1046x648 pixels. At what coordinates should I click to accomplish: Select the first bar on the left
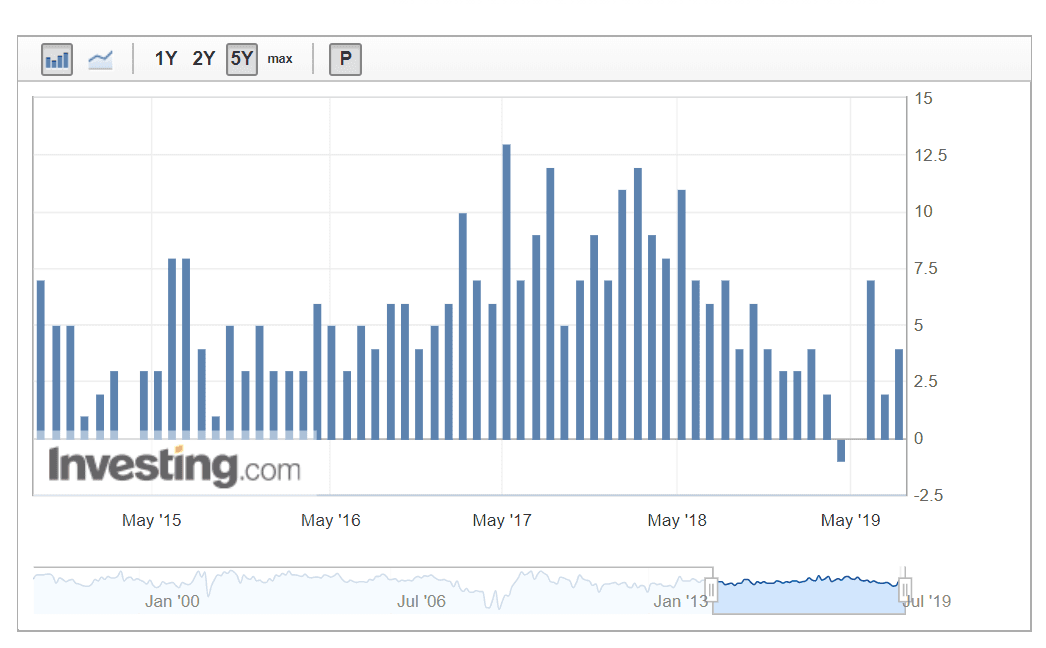[41, 360]
